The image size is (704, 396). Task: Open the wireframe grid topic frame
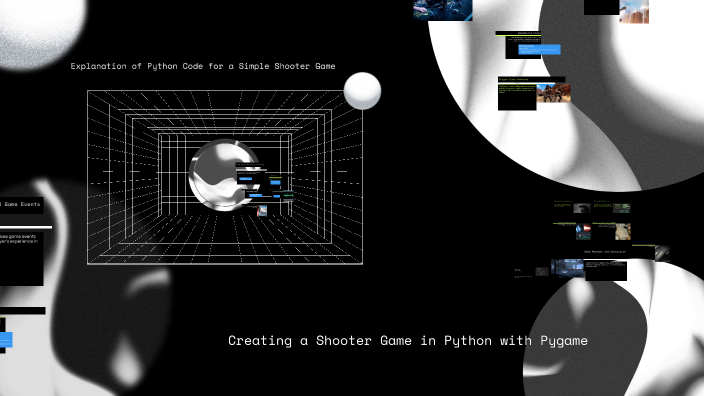(x=225, y=177)
